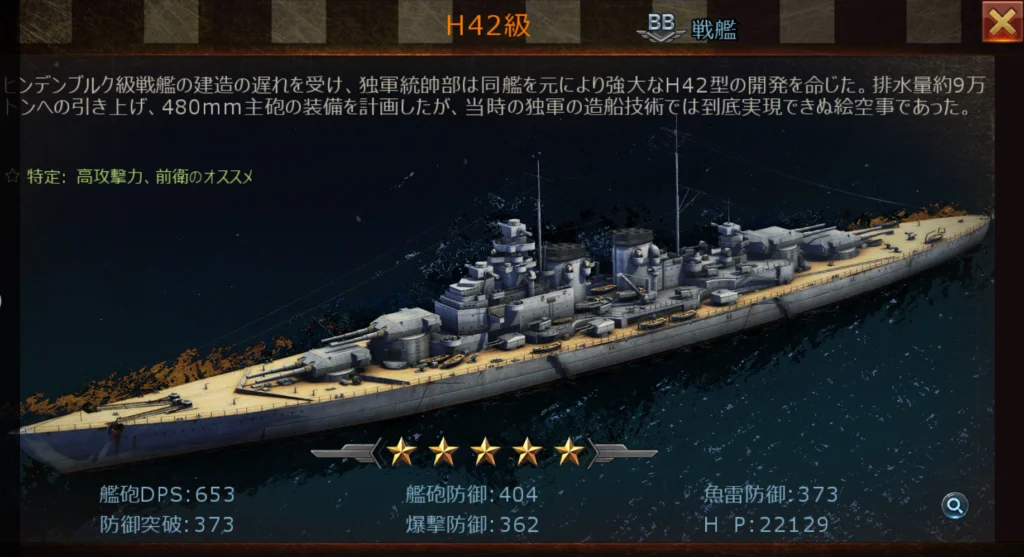Click the 高攻撃力、前衛のオススメ trait text

tap(165, 176)
